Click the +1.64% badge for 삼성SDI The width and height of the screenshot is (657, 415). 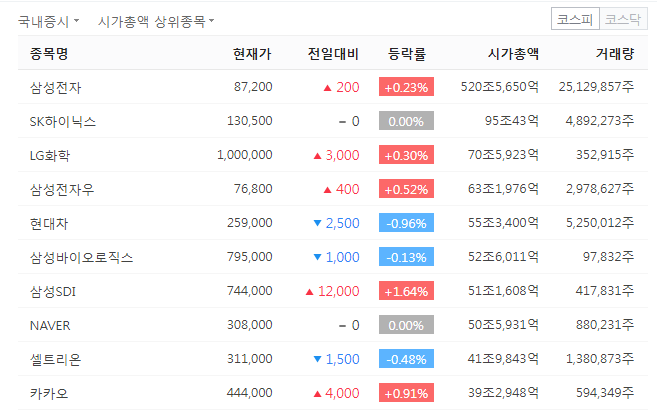pos(406,290)
